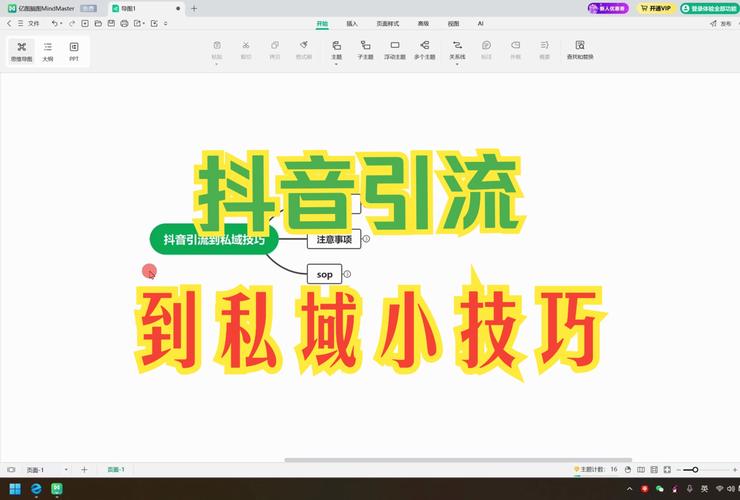740x500 pixels.
Task: Click the share icon in quick toolbar
Action: 154,23
